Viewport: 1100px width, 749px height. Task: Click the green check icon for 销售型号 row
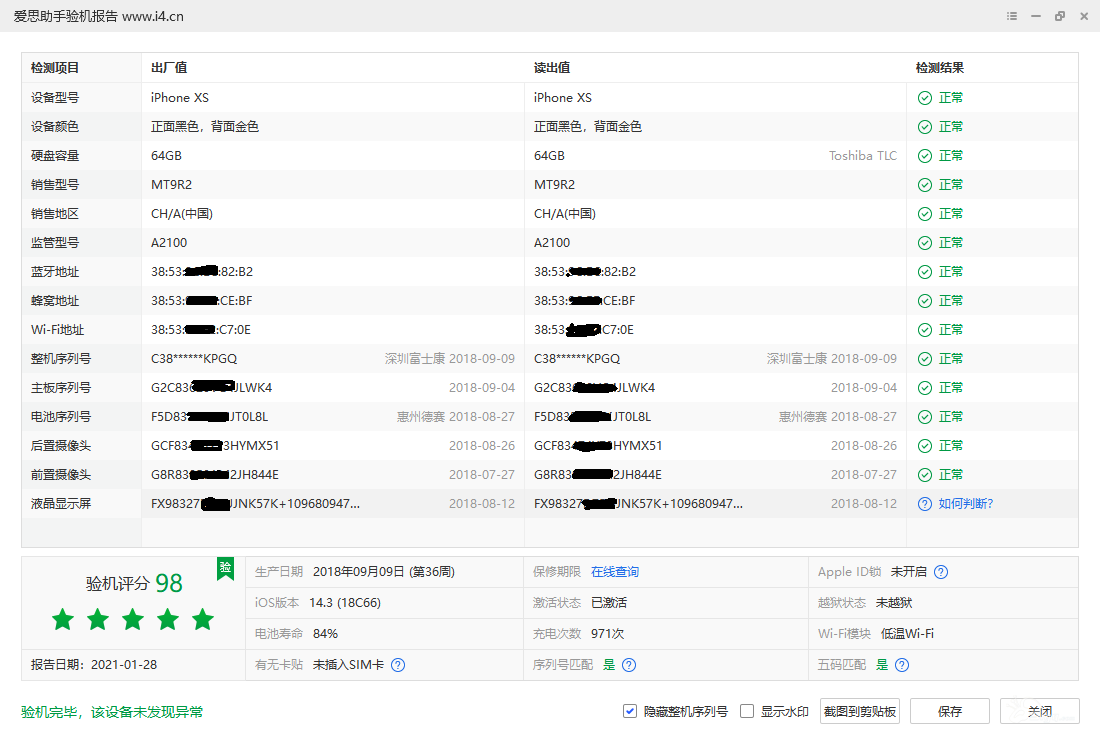point(925,185)
